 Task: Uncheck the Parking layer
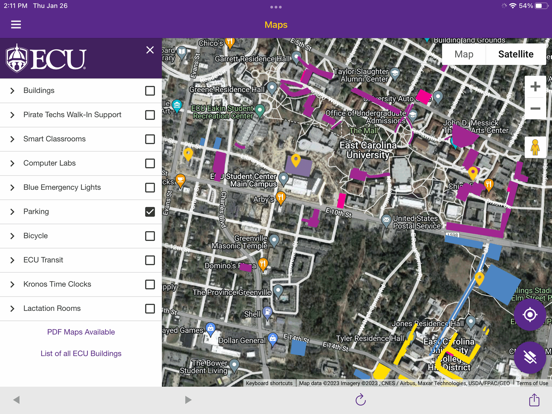[x=150, y=212]
